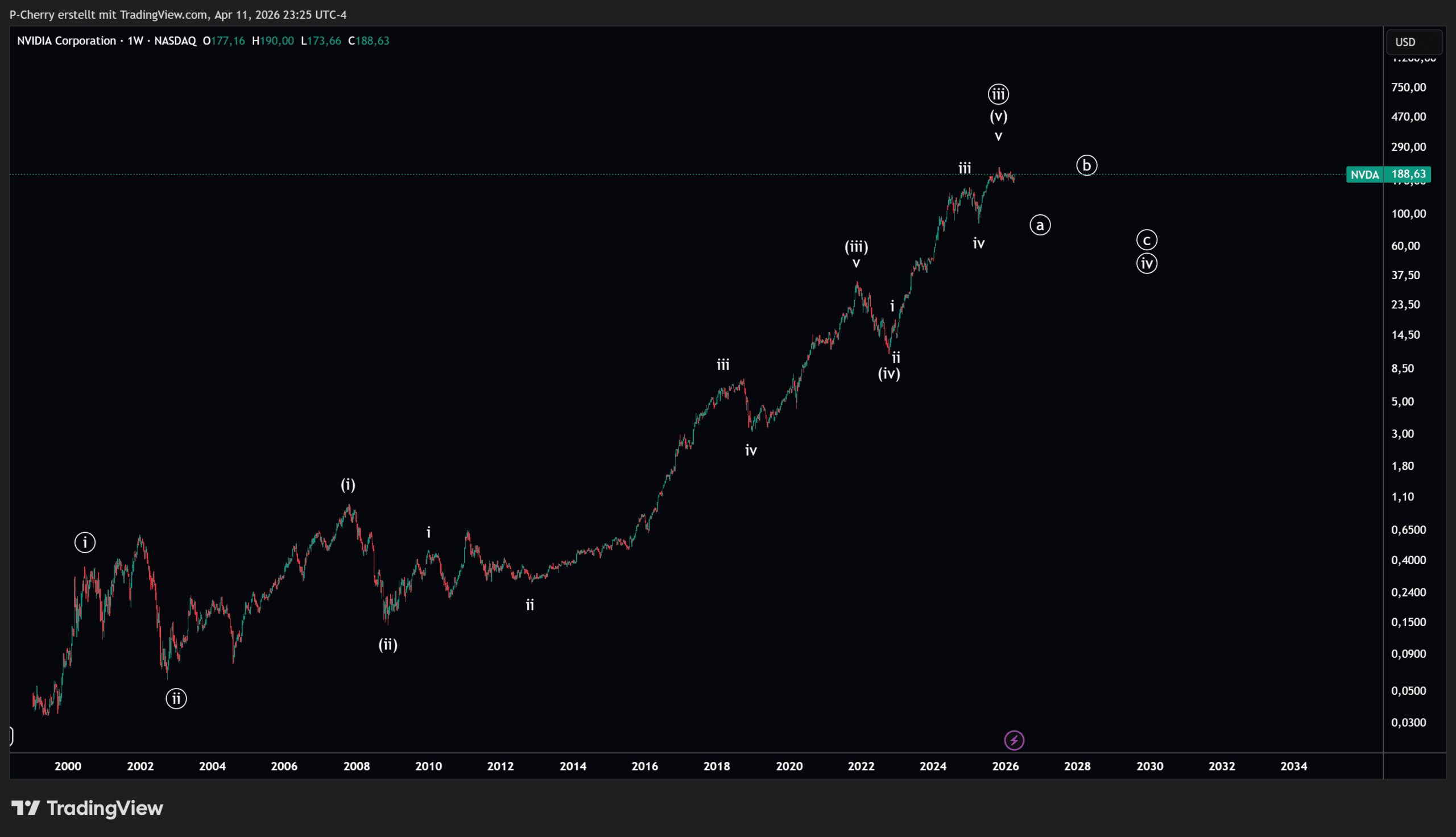Select the (ii) wave label near 2009
1456x837 pixels.
point(388,644)
